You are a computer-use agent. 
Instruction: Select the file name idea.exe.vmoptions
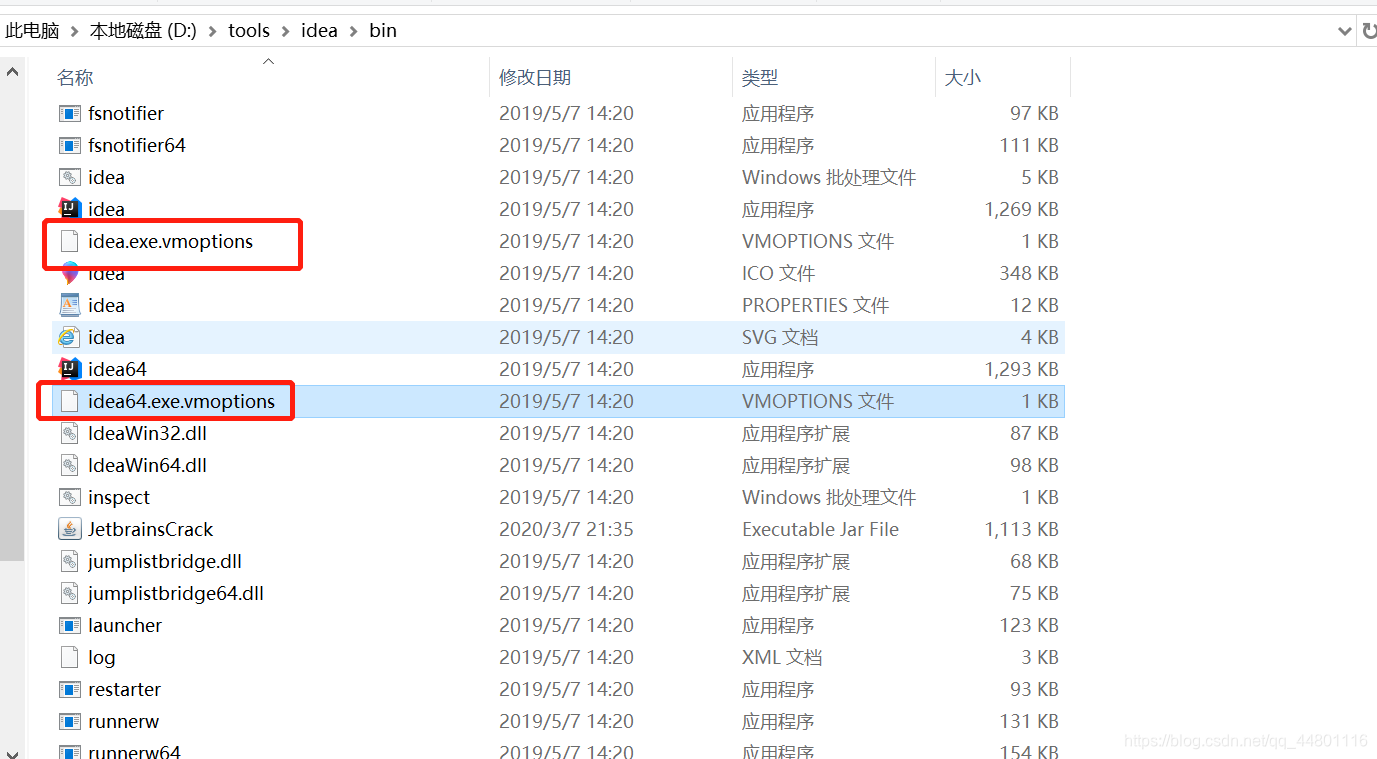pyautogui.click(x=170, y=241)
